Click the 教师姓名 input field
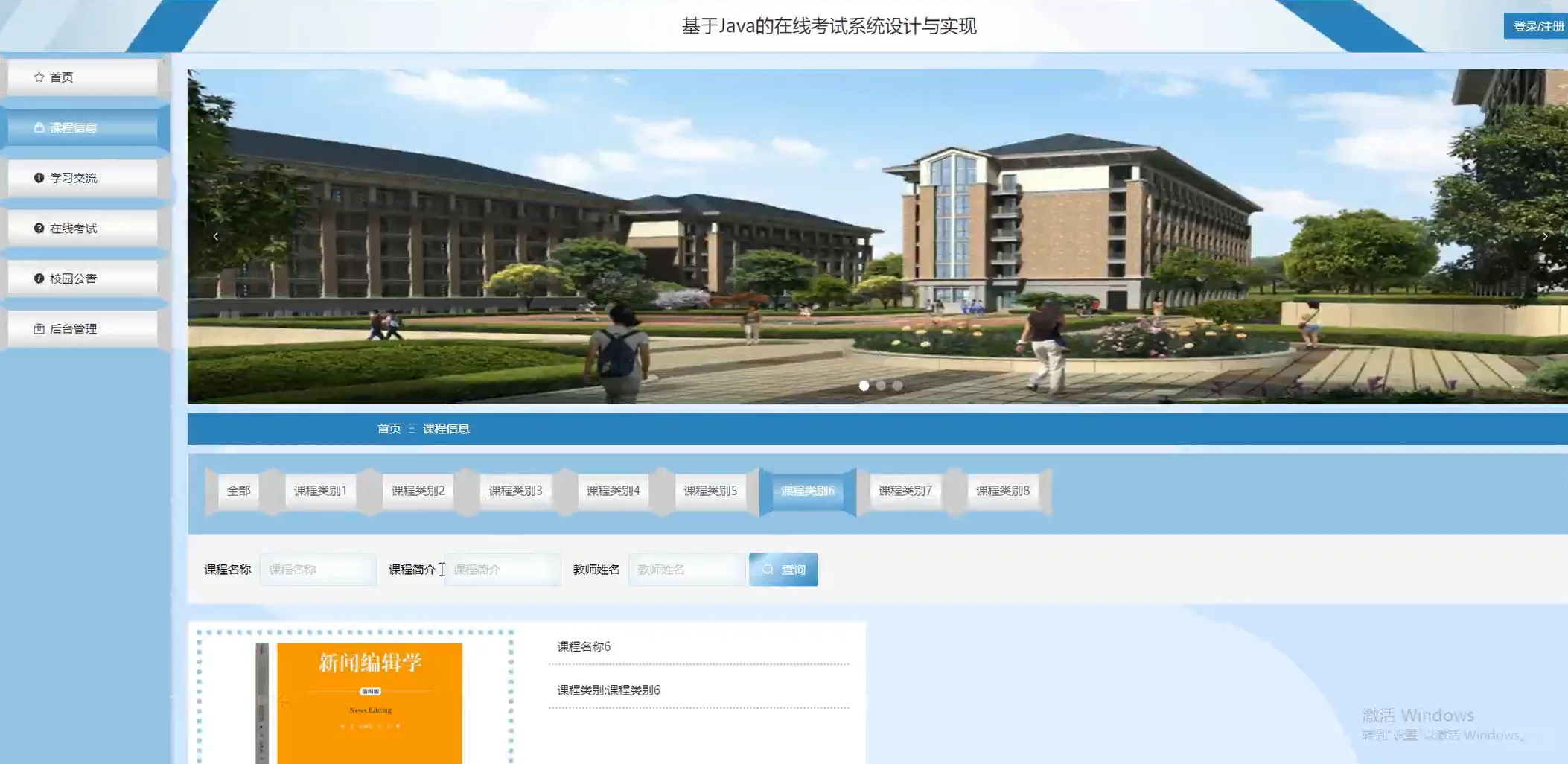1568x764 pixels. (x=685, y=568)
